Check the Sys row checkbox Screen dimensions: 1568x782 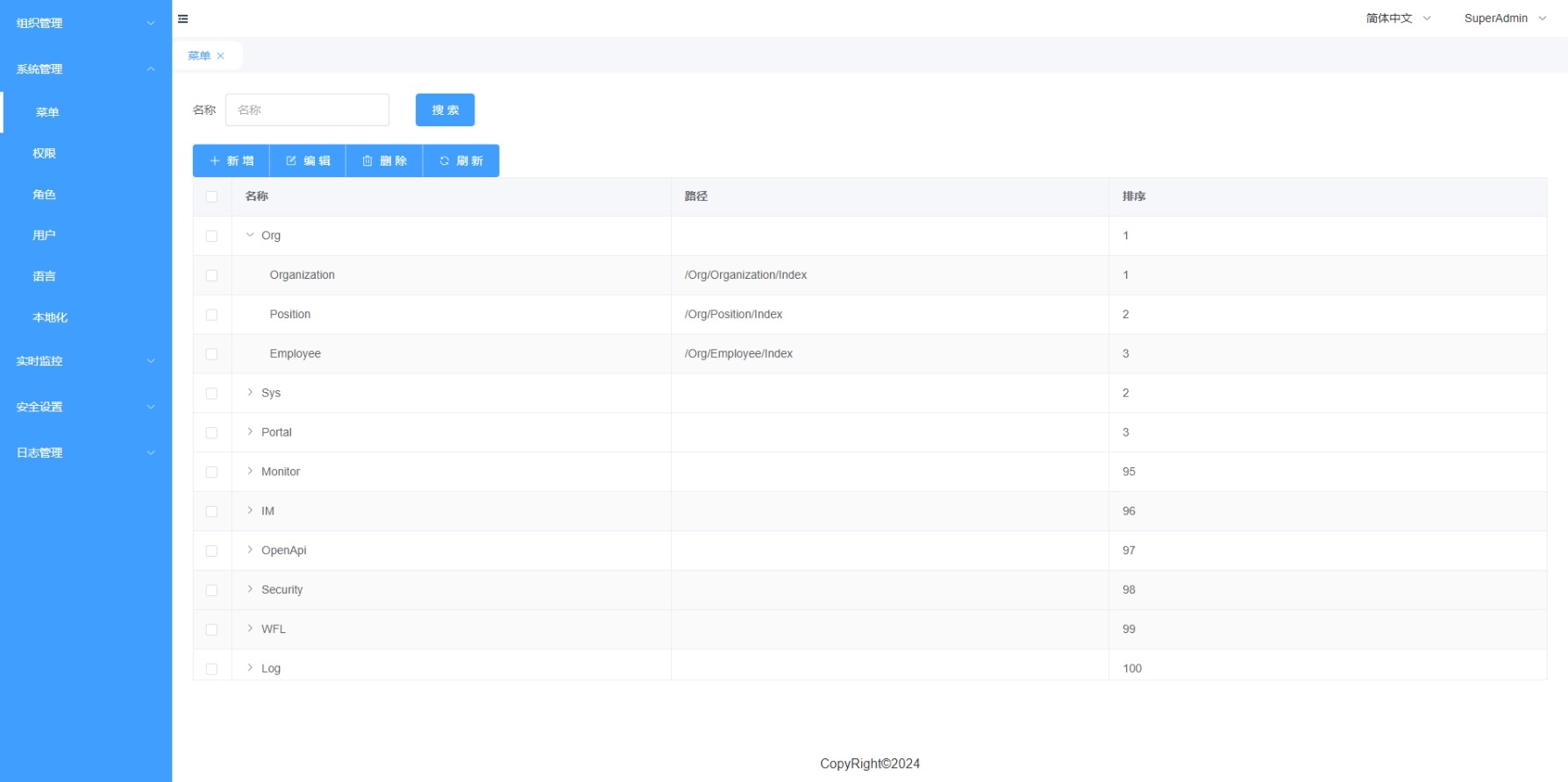(x=211, y=394)
